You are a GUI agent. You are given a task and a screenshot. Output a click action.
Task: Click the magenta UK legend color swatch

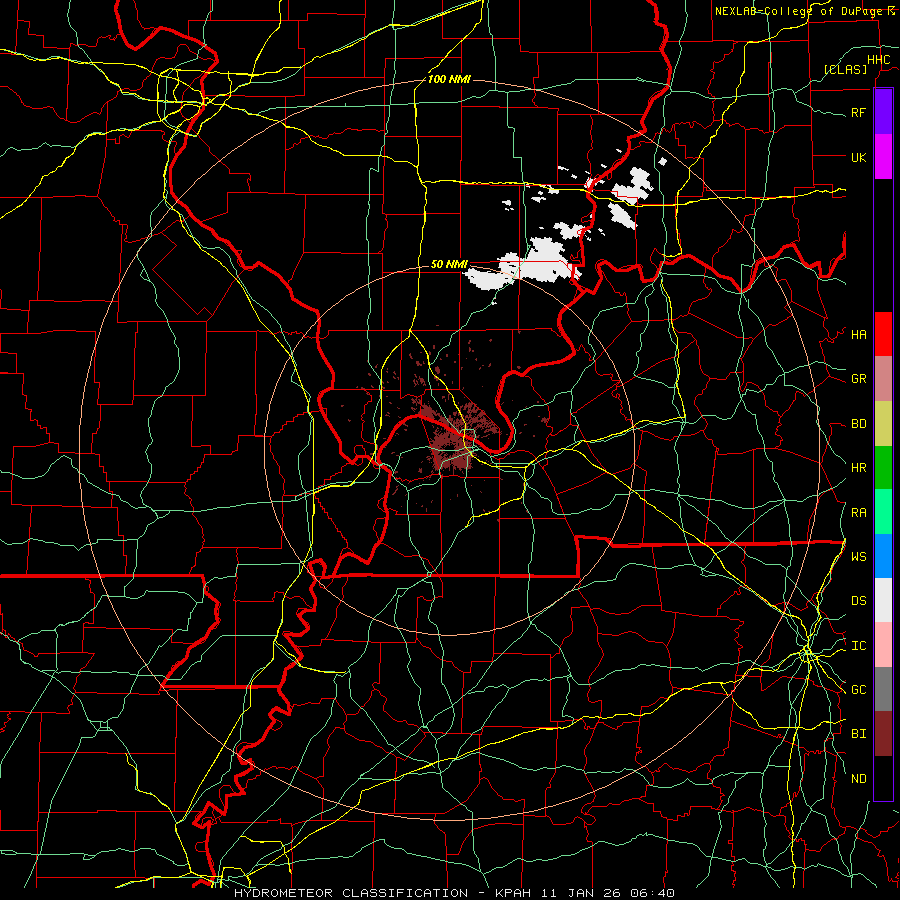click(x=883, y=157)
